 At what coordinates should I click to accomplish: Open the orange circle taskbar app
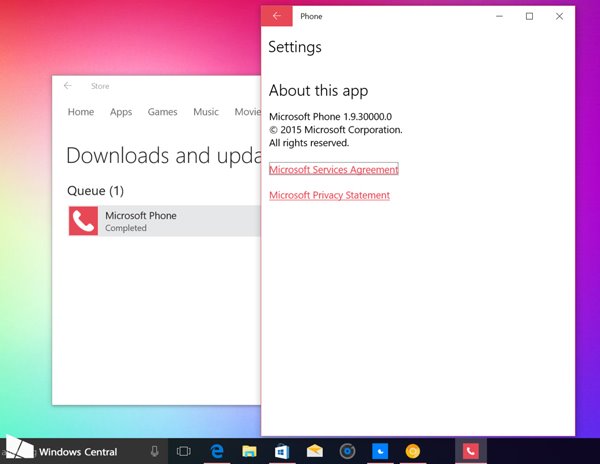pyautogui.click(x=412, y=451)
